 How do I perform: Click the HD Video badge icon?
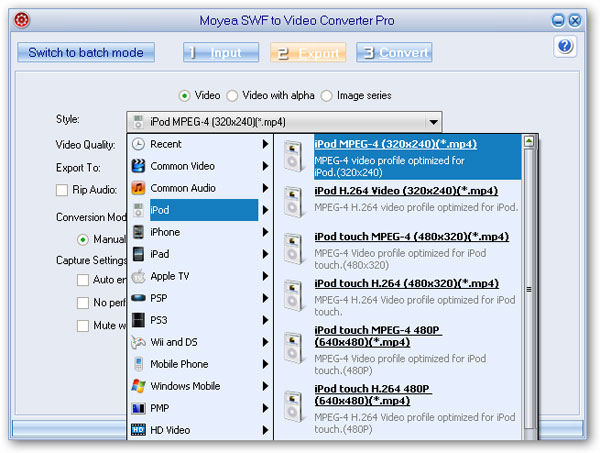138,430
